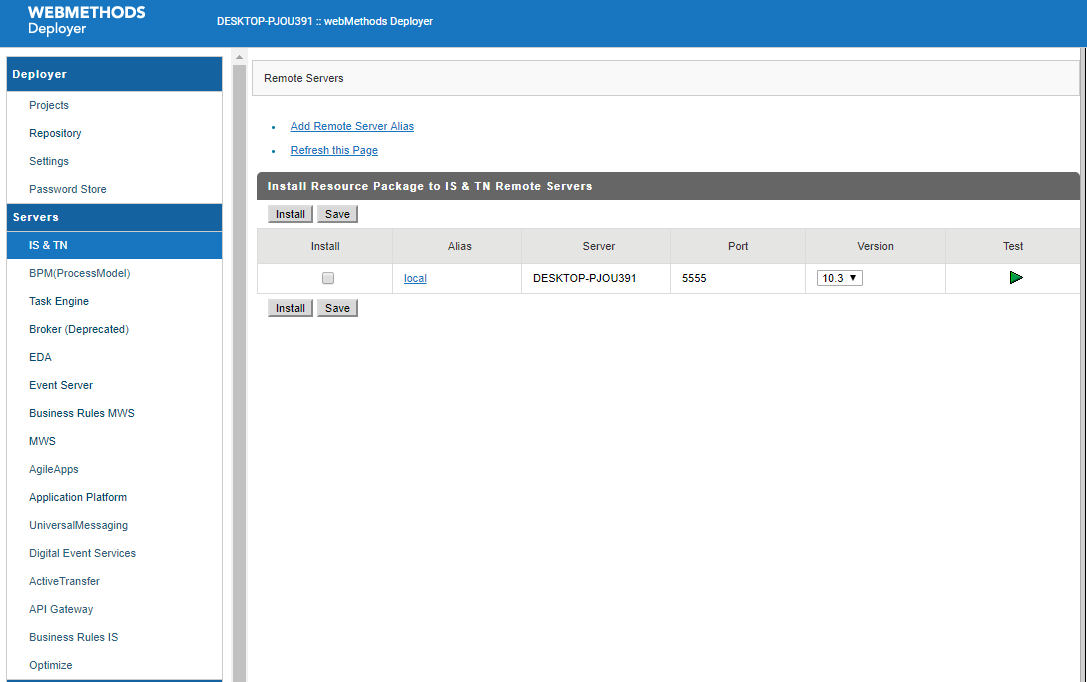Image resolution: width=1087 pixels, height=682 pixels.
Task: Click the Port column header
Action: [x=738, y=246]
